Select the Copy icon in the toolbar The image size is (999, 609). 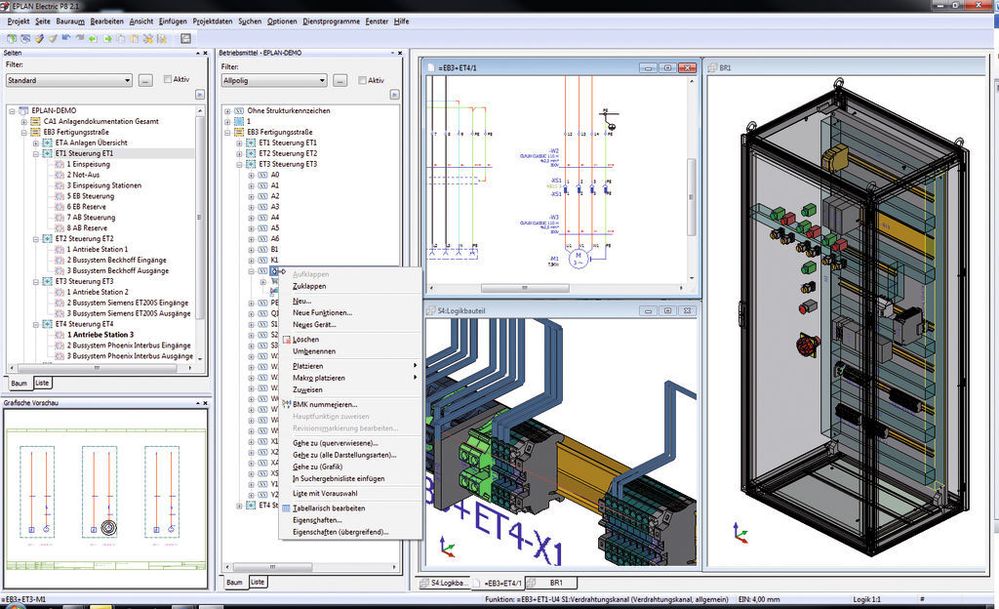coord(120,38)
